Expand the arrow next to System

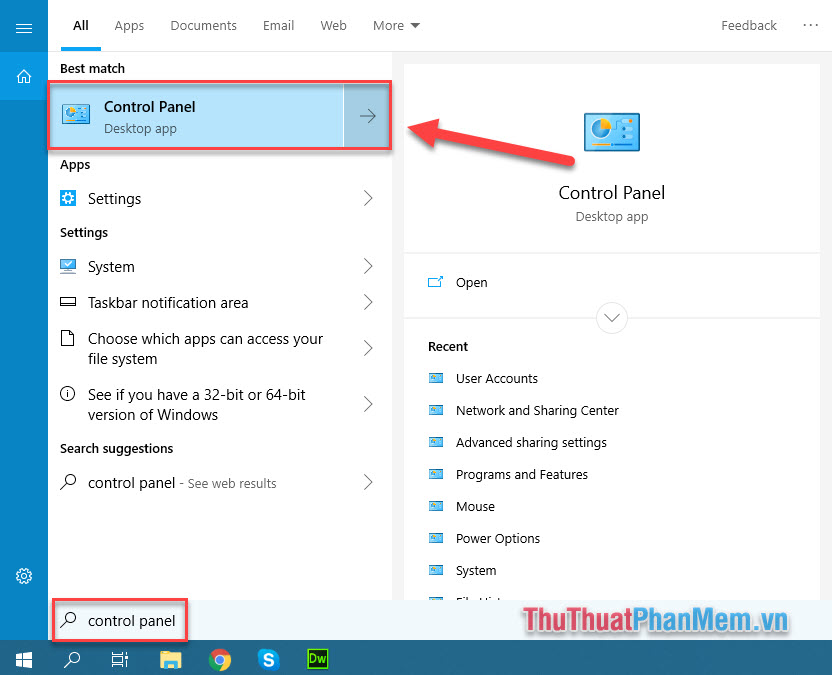367,267
